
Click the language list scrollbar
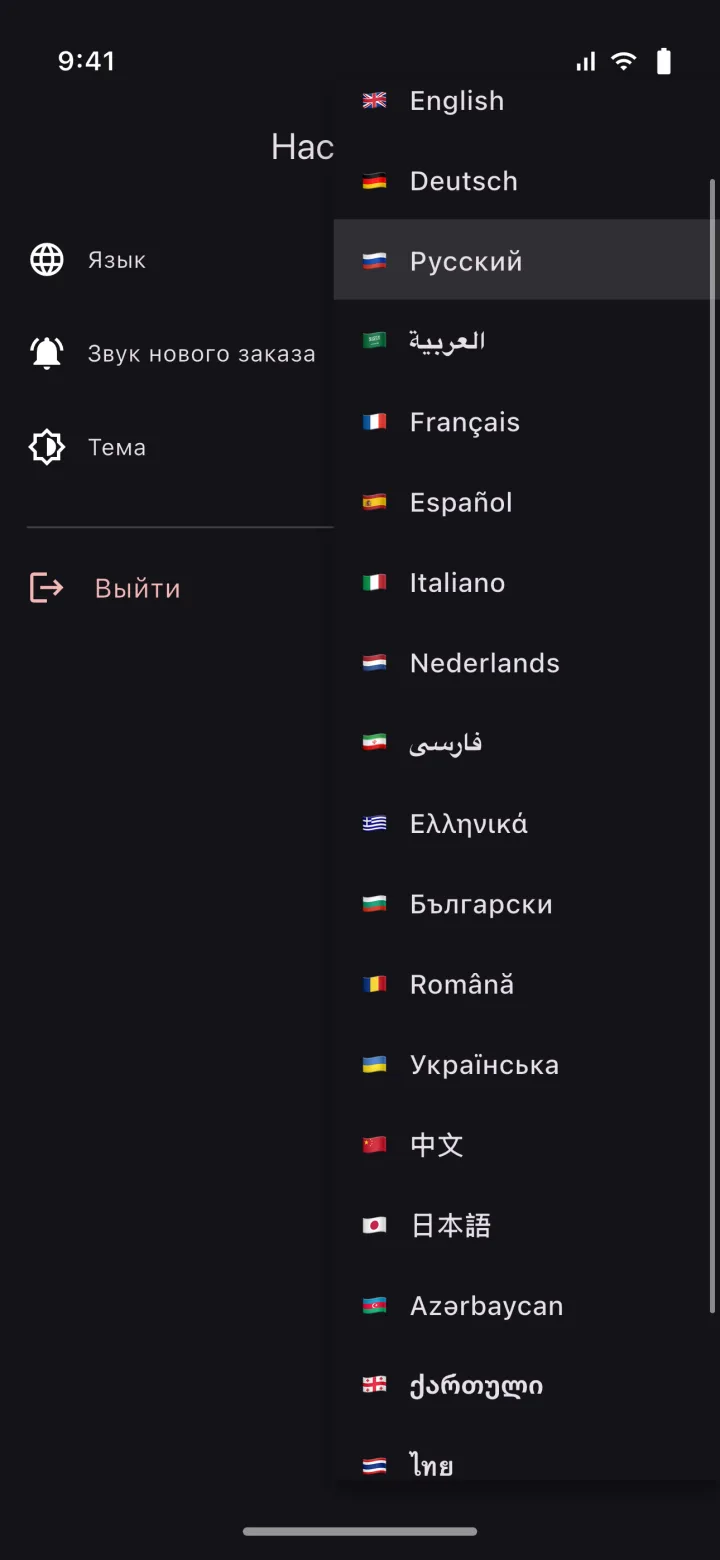(x=712, y=745)
